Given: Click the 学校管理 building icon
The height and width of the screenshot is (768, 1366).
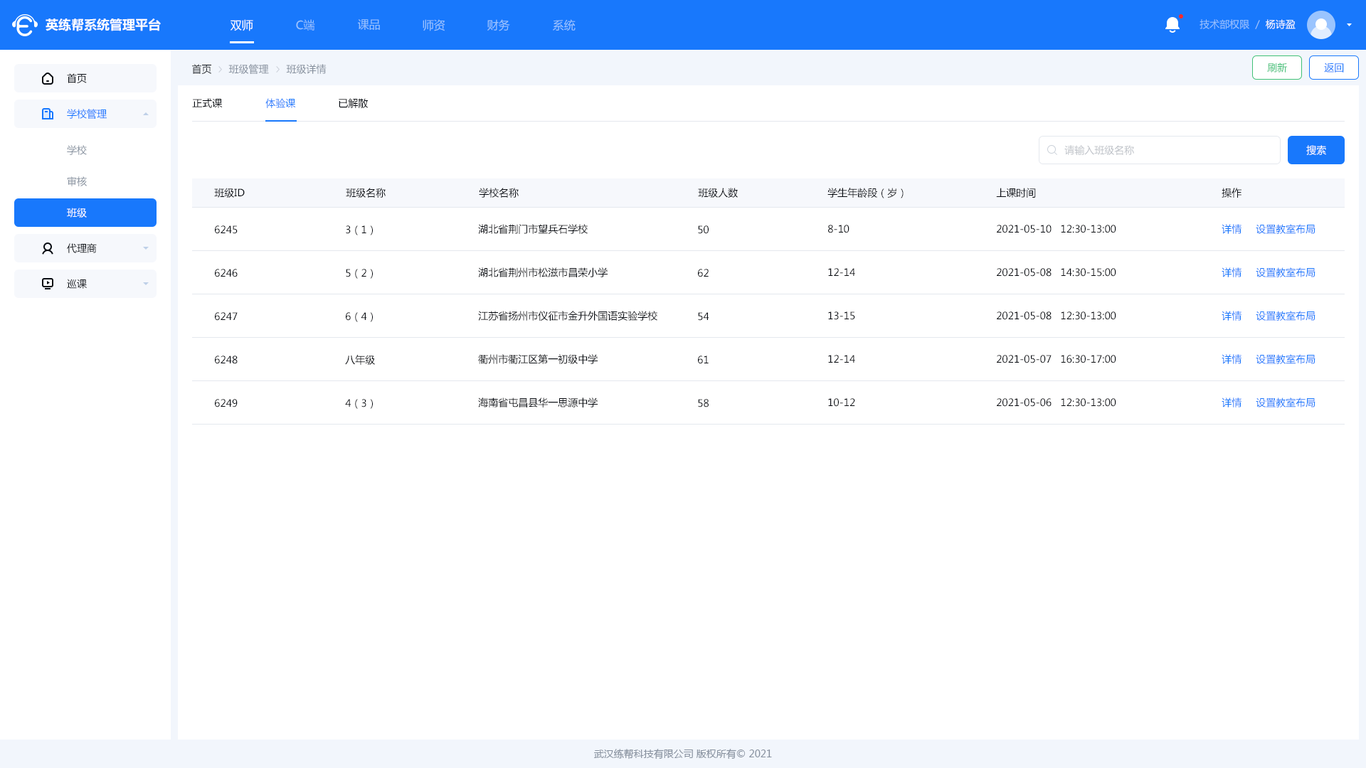Looking at the screenshot, I should [47, 114].
